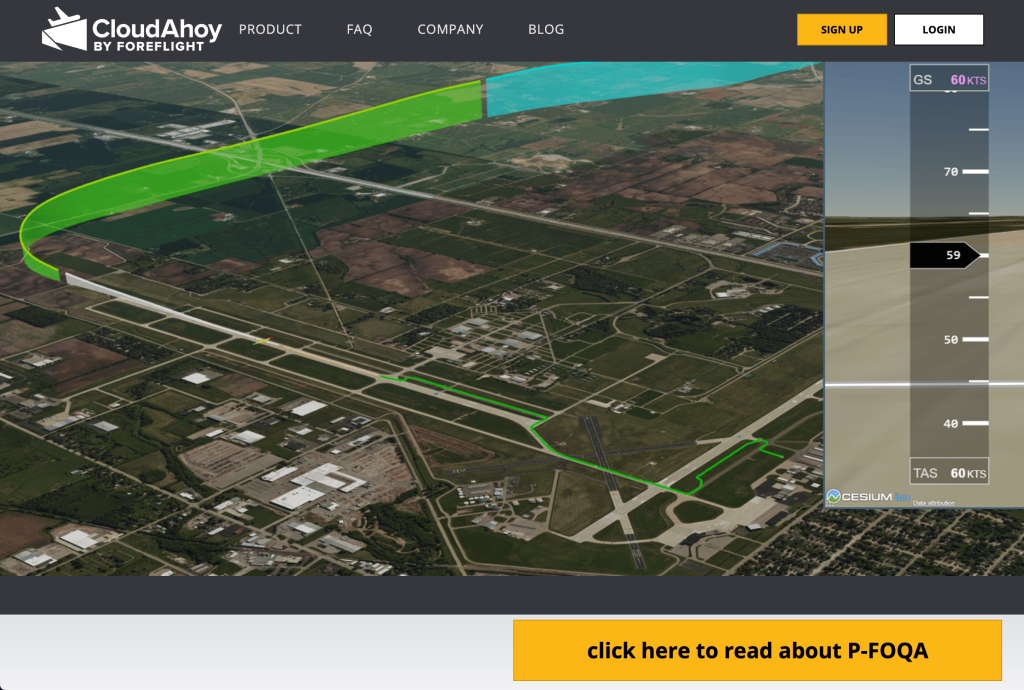
Task: Go to the FAQ page
Action: (x=359, y=30)
